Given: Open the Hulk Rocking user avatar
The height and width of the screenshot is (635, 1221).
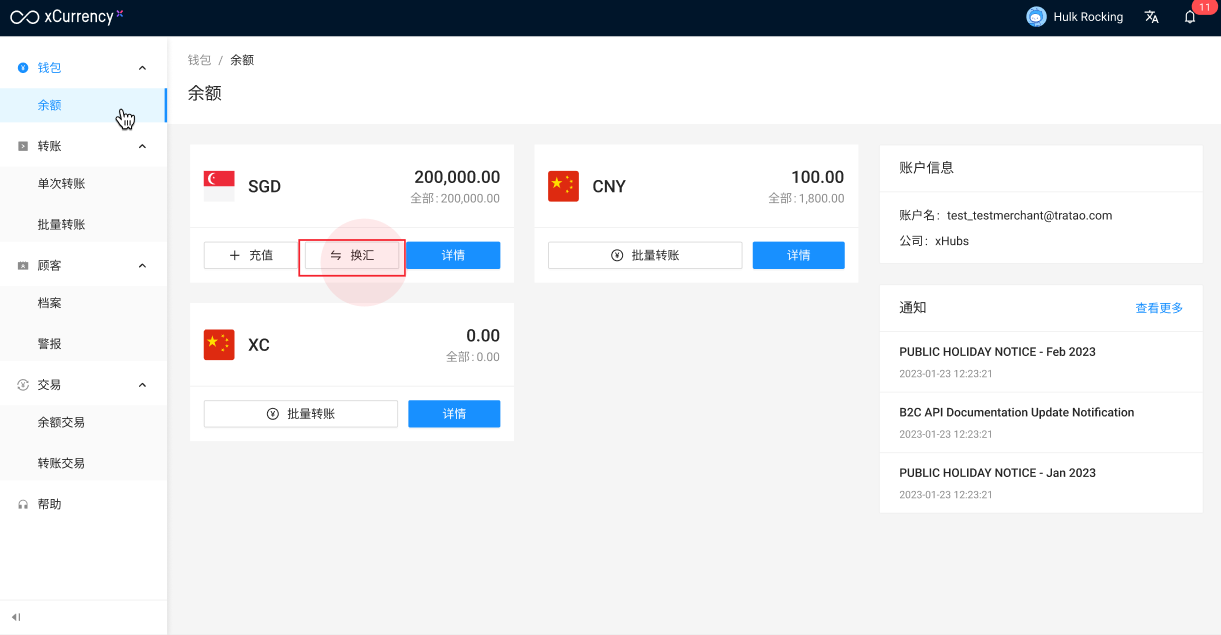Looking at the screenshot, I should coord(1036,17).
